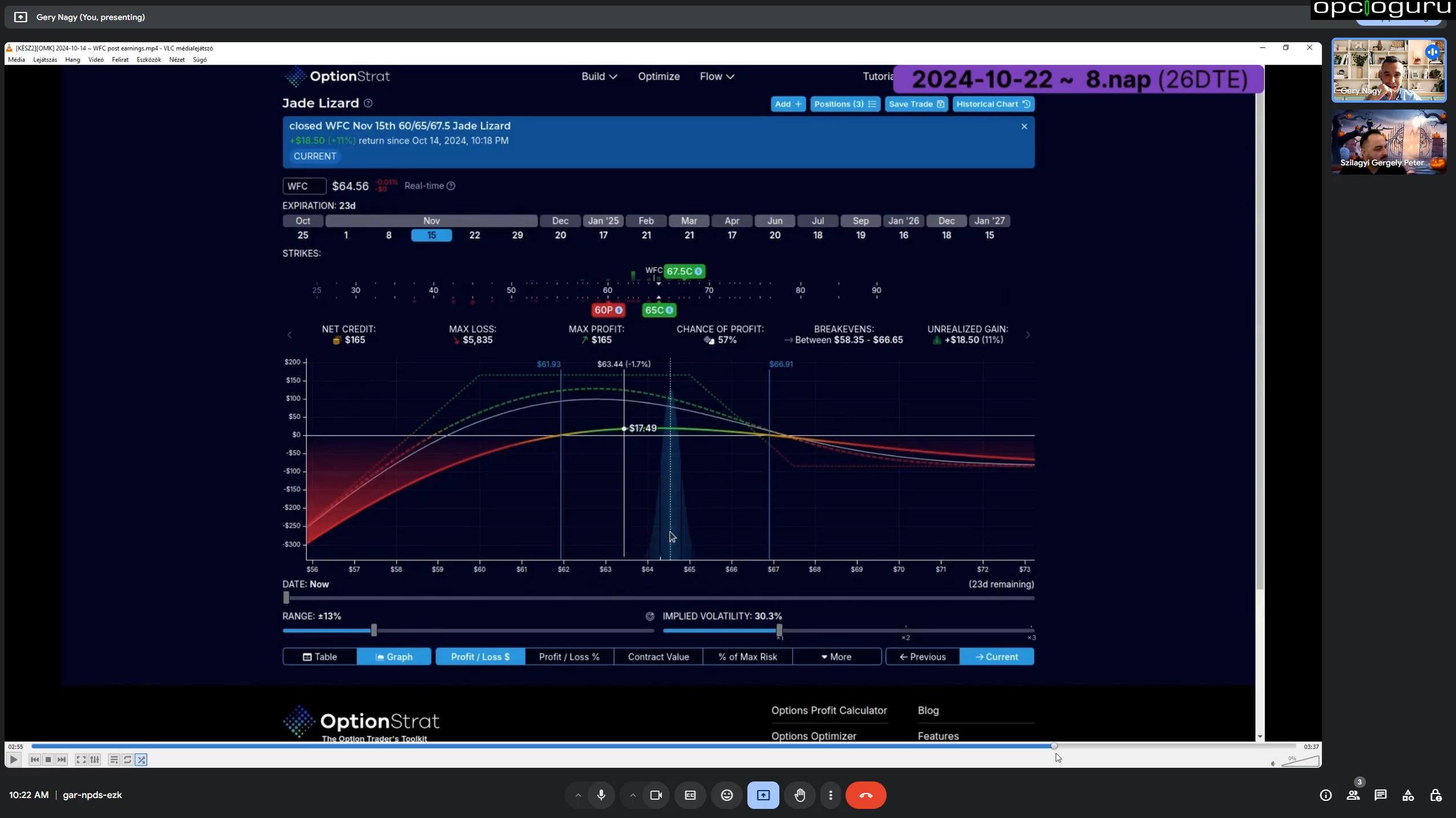Open the Felirat menu
1456x818 pixels.
point(120,59)
